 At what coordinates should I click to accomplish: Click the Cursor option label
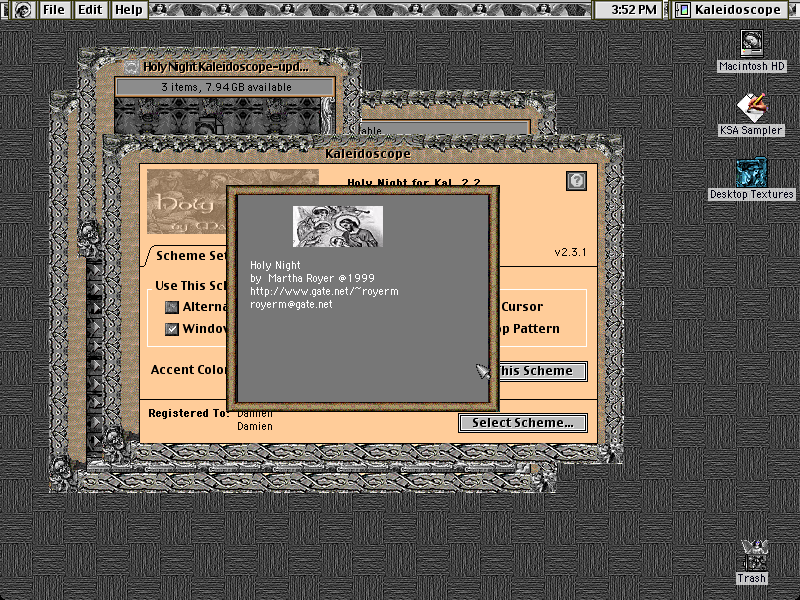pos(521,307)
